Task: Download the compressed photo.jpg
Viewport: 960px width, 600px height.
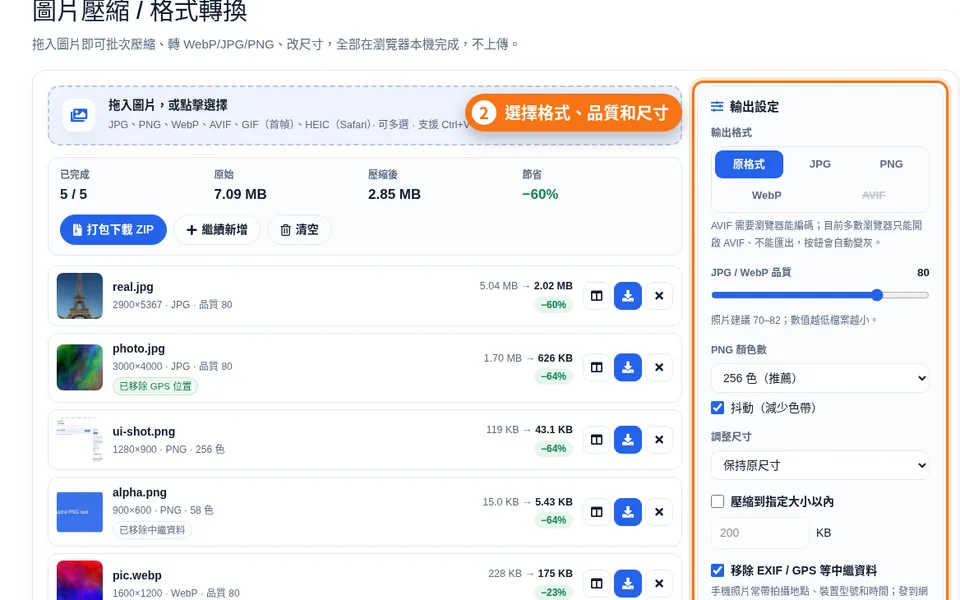Action: click(x=628, y=367)
